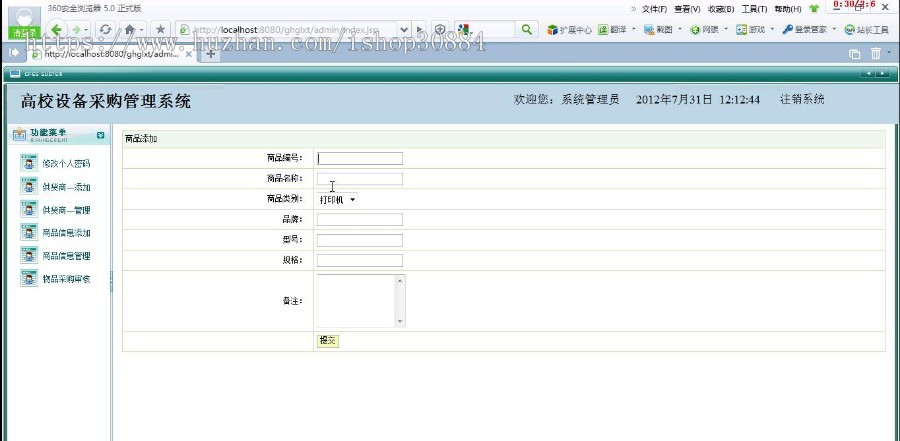This screenshot has width=900, height=441.
Task: Click the 商品信息管理 sidebar icon
Action: 29,255
